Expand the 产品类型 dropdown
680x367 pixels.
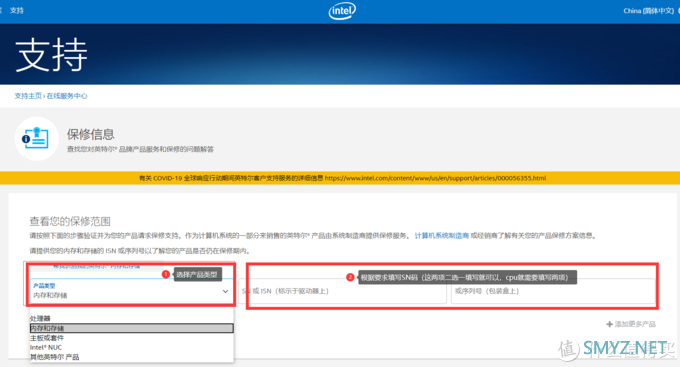(x=132, y=291)
